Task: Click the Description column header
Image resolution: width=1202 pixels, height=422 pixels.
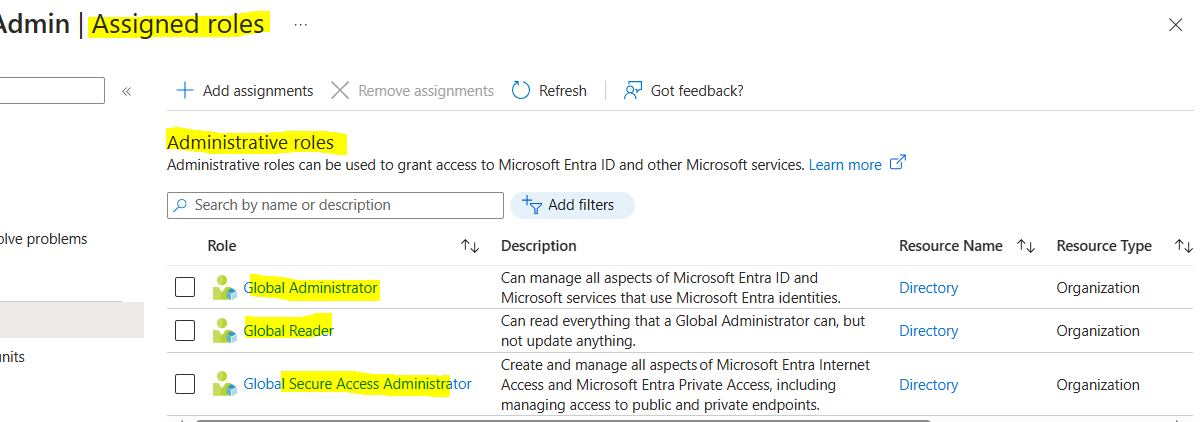Action: pos(539,246)
